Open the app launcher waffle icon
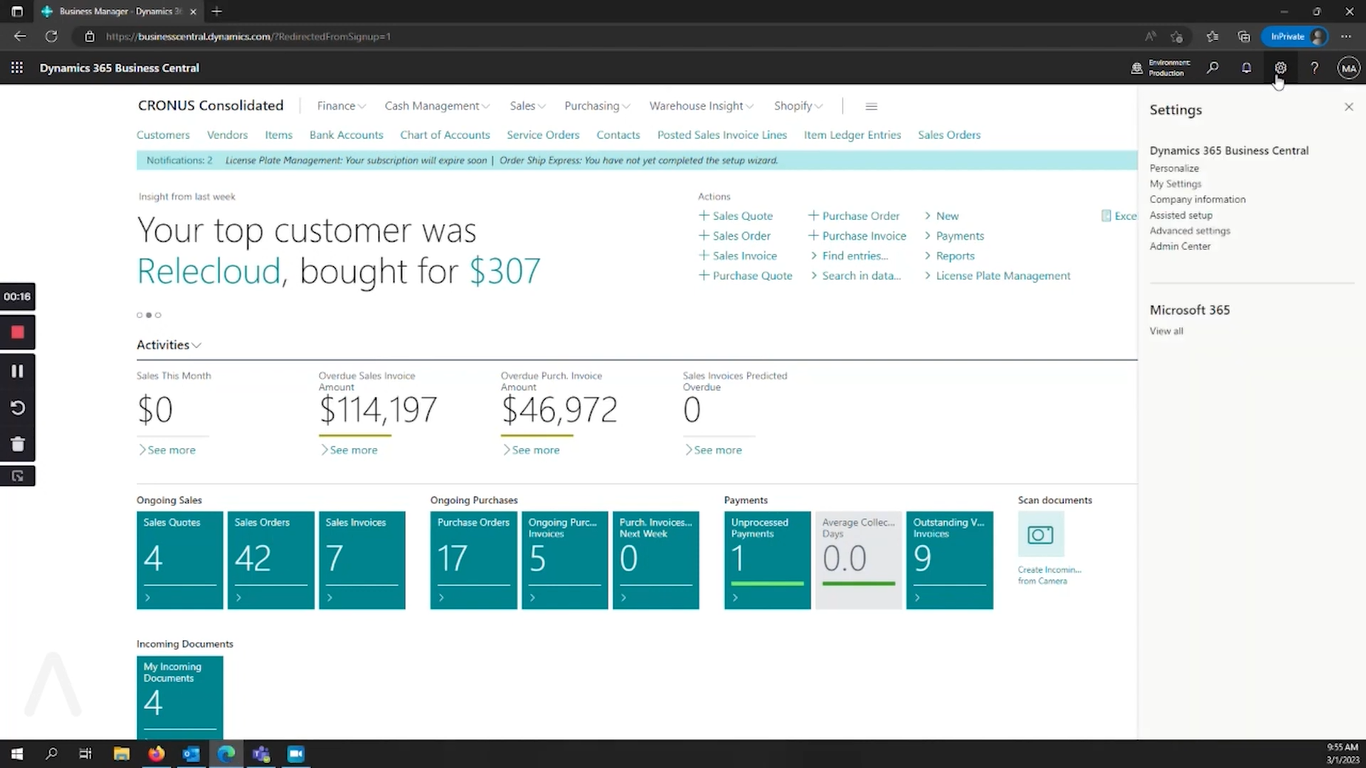 click(x=17, y=68)
